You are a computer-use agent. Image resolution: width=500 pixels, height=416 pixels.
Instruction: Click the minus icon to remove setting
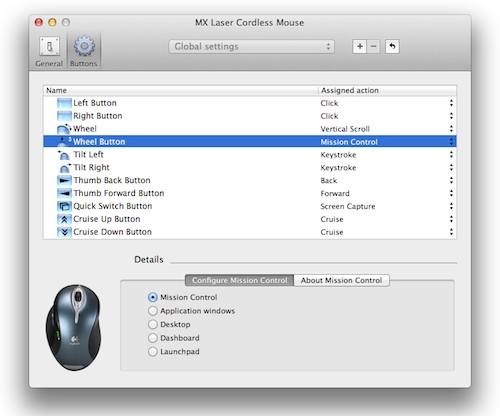pyautogui.click(x=373, y=47)
